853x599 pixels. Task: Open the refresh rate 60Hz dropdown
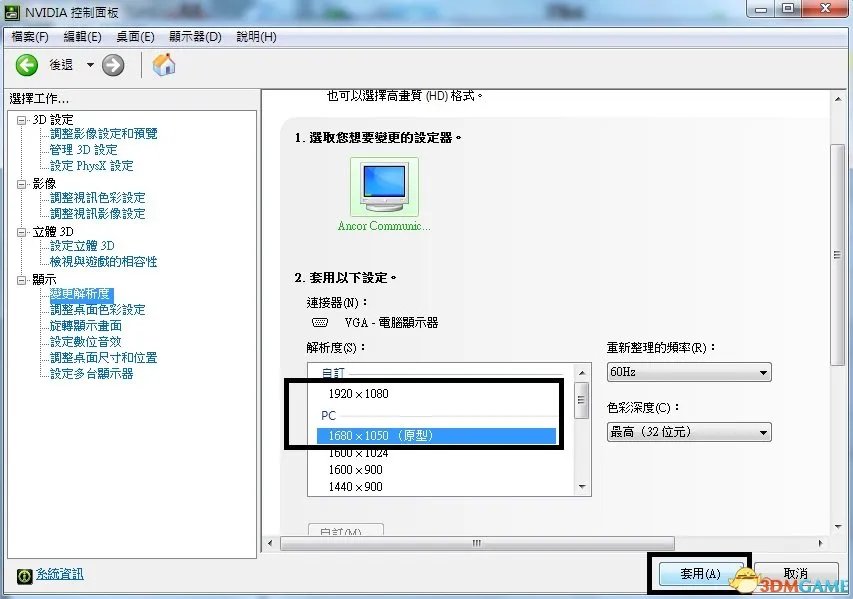pos(689,372)
